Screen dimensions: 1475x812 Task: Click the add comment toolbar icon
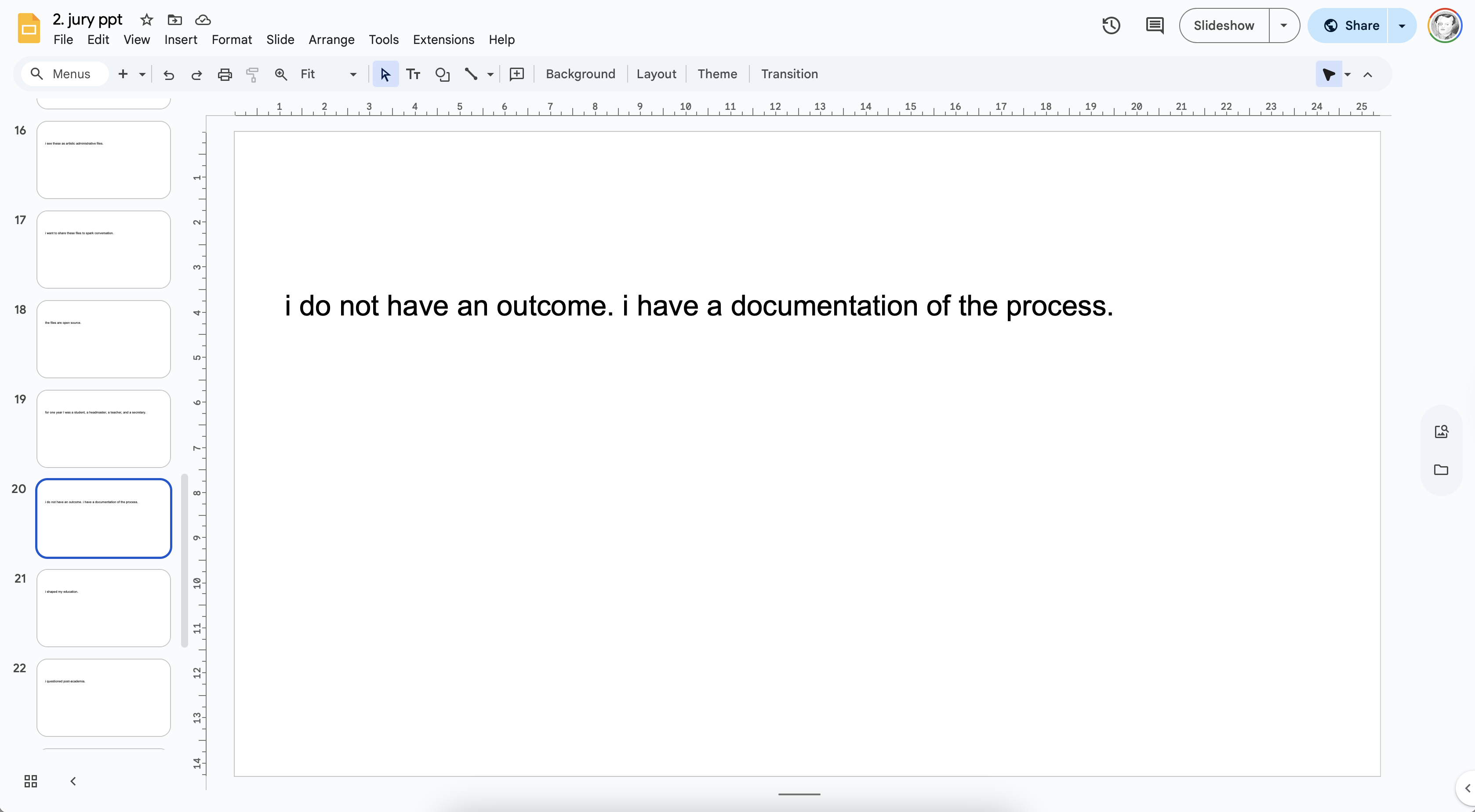point(516,74)
